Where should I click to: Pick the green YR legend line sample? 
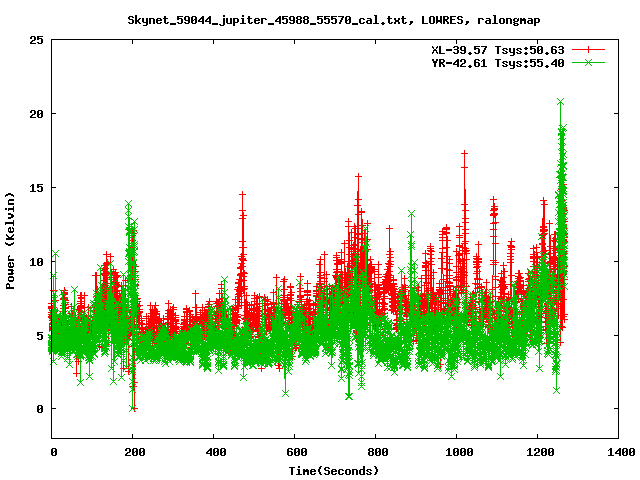tap(588, 62)
